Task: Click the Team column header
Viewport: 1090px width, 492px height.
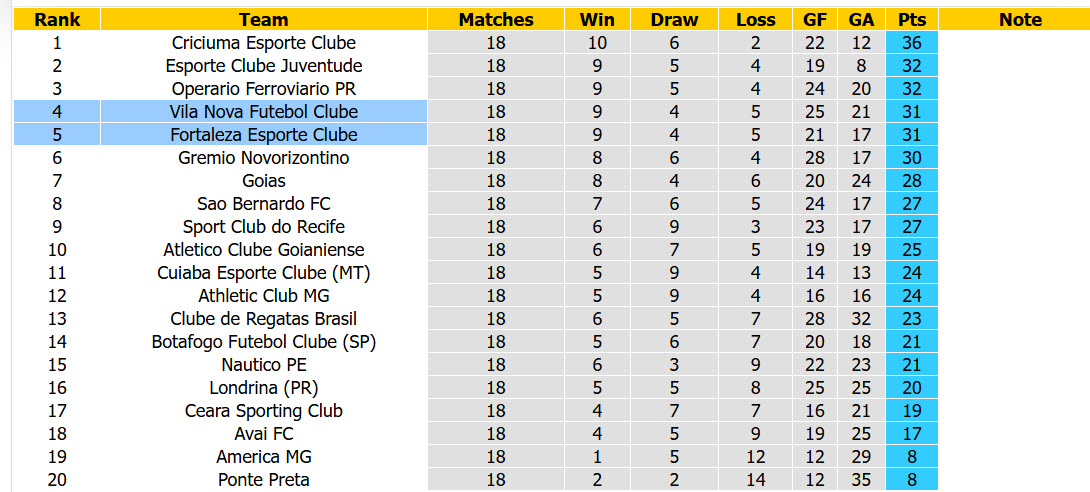Action: tap(264, 19)
